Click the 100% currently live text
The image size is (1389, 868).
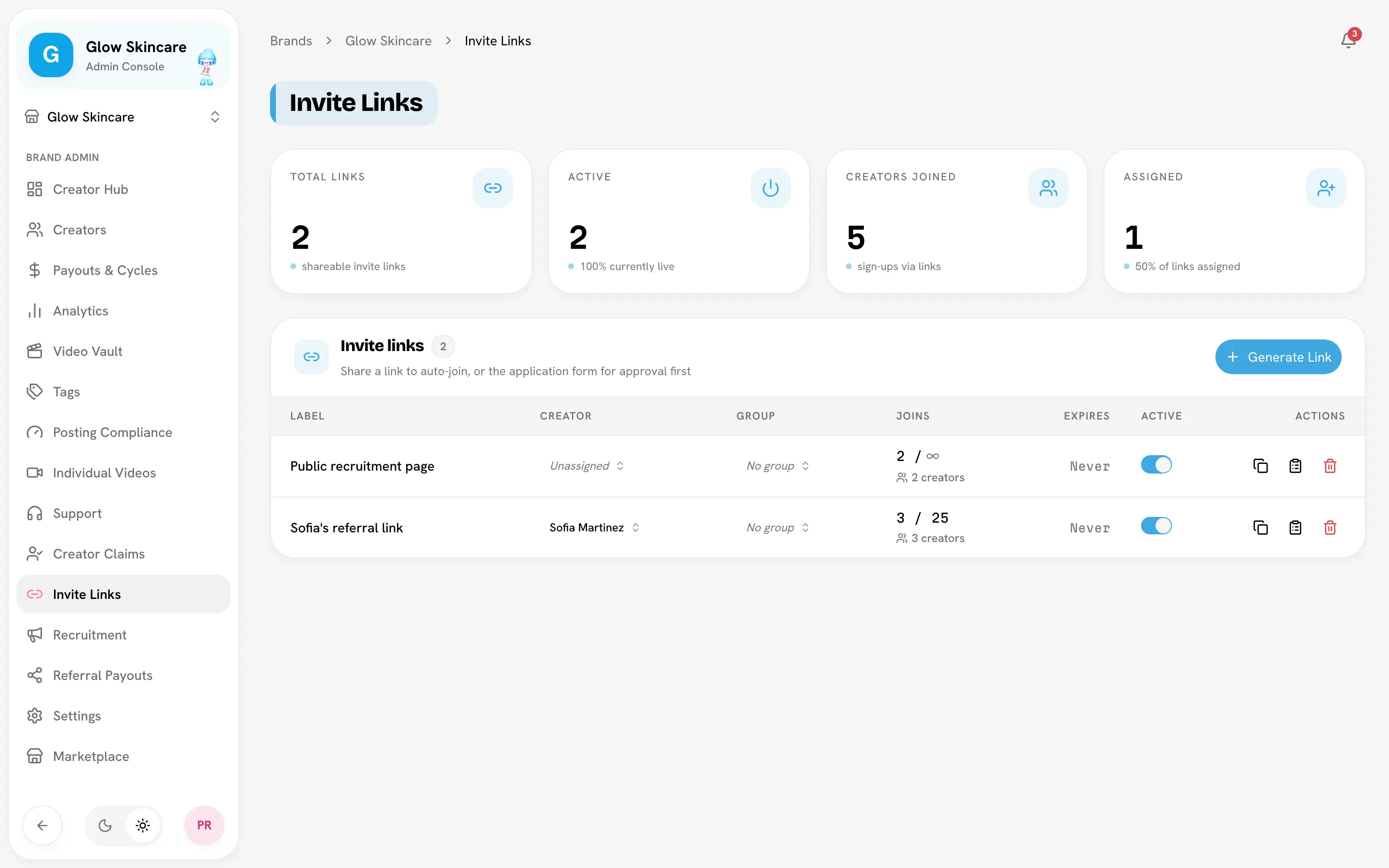coord(627,266)
